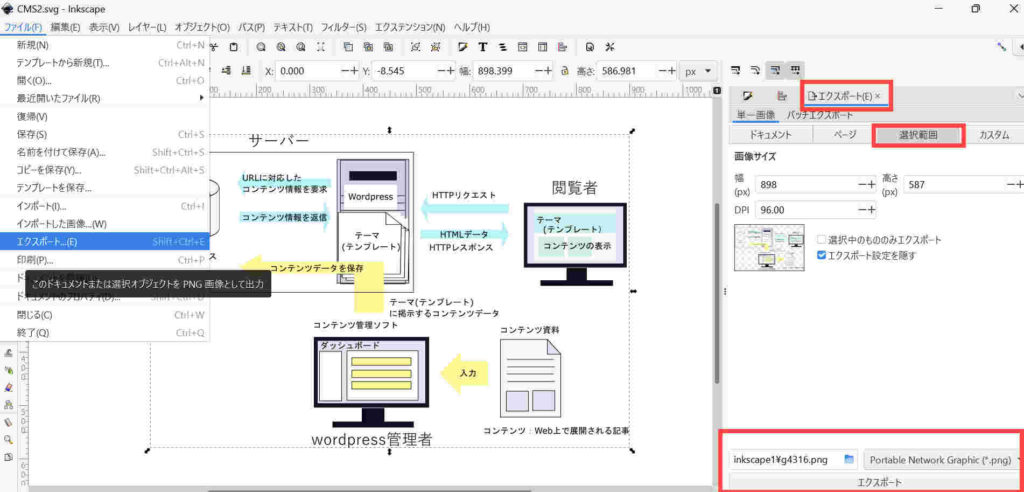Open the px units dropdown
Screen dimensions: 1024x492
point(699,71)
